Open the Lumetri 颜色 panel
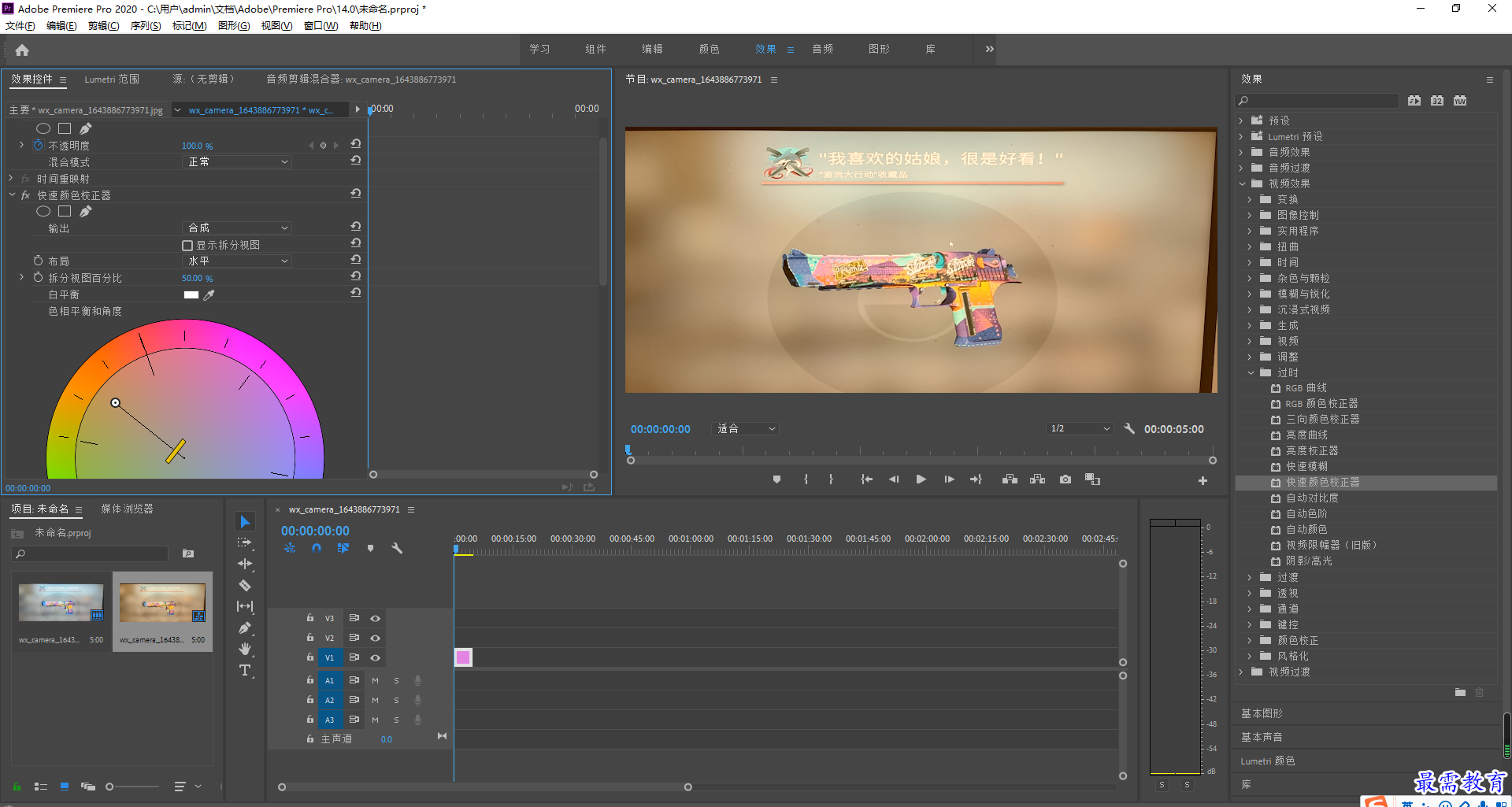Viewport: 1512px width, 807px height. coord(1267,761)
